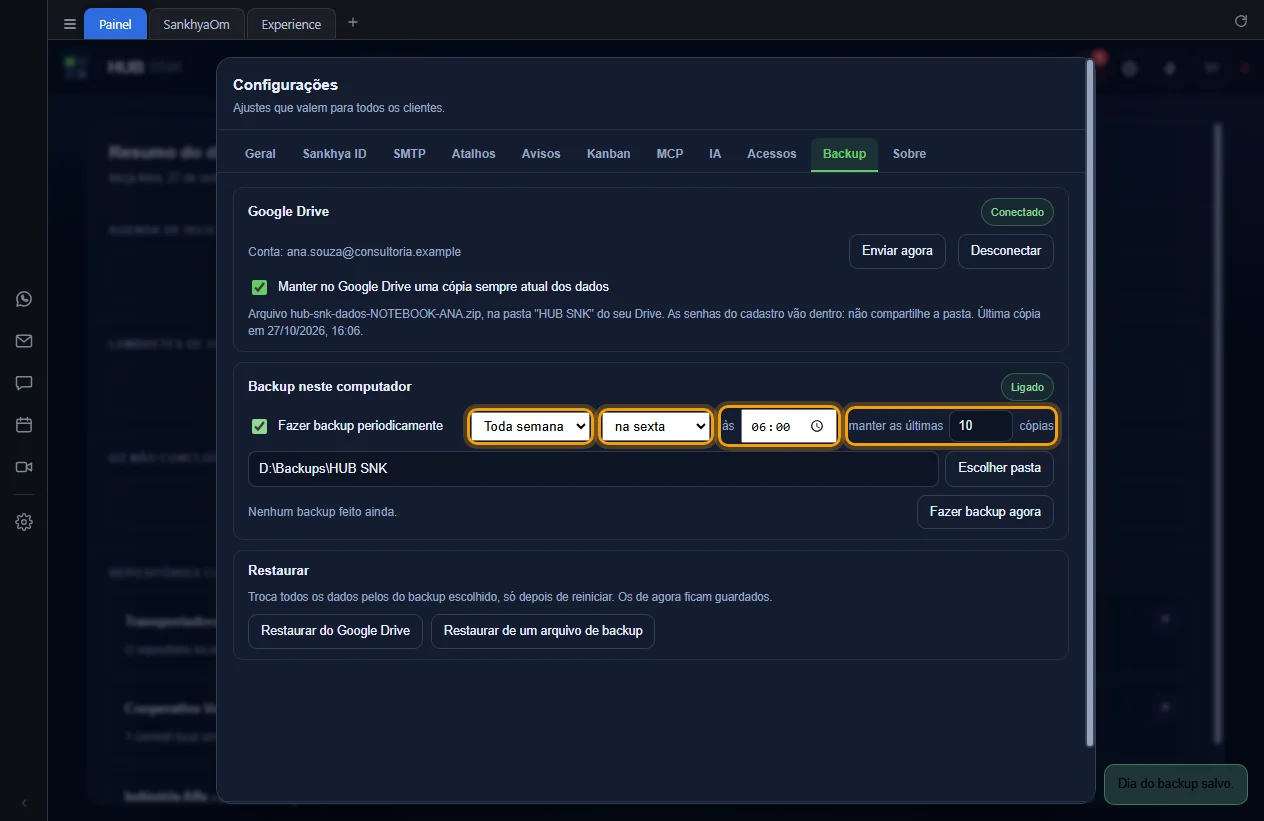The image size is (1264, 821).
Task: Open the Acessos settings tab
Action: pos(772,154)
